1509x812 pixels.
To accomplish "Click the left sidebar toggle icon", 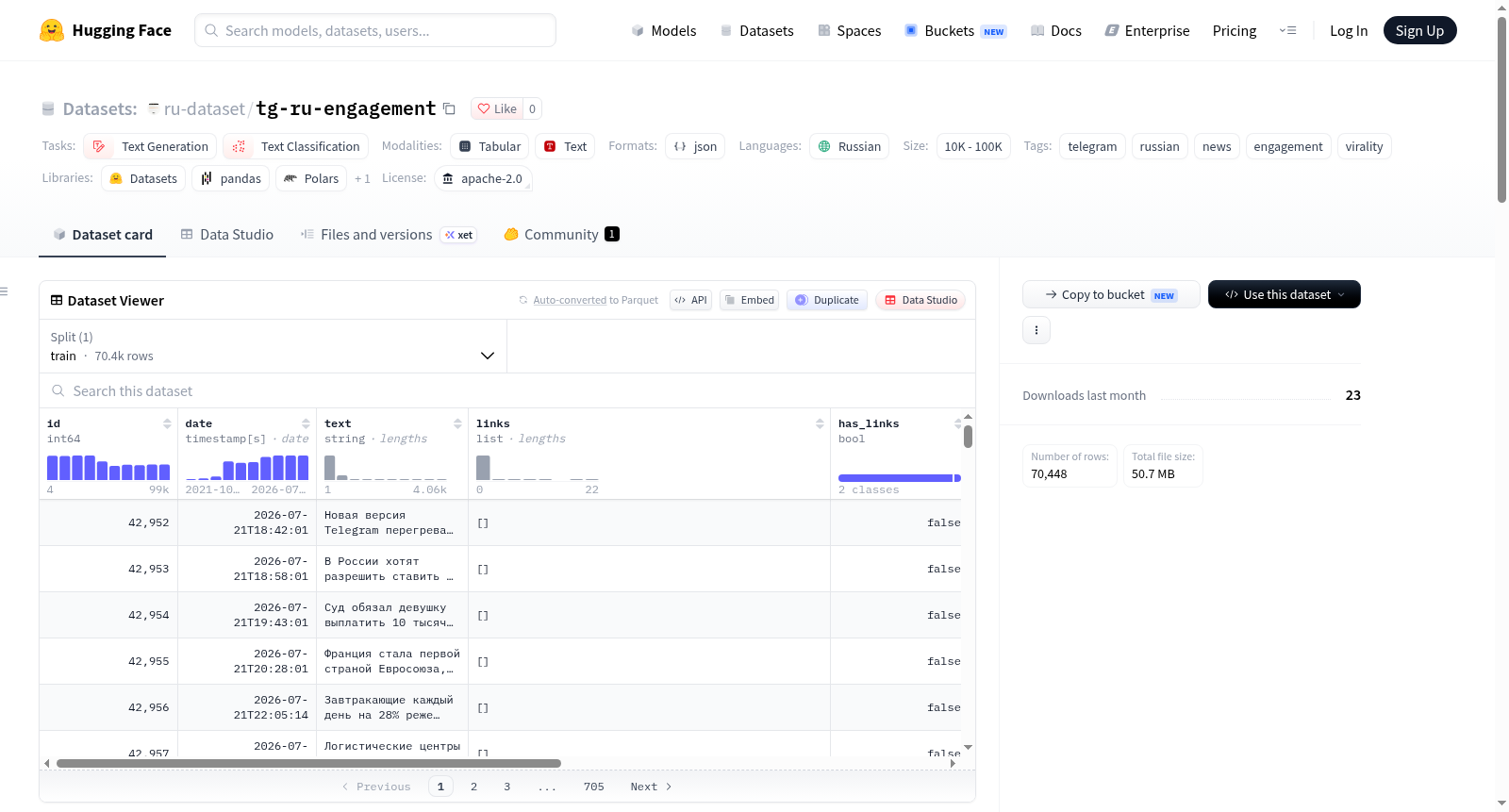I will pyautogui.click(x=4, y=291).
